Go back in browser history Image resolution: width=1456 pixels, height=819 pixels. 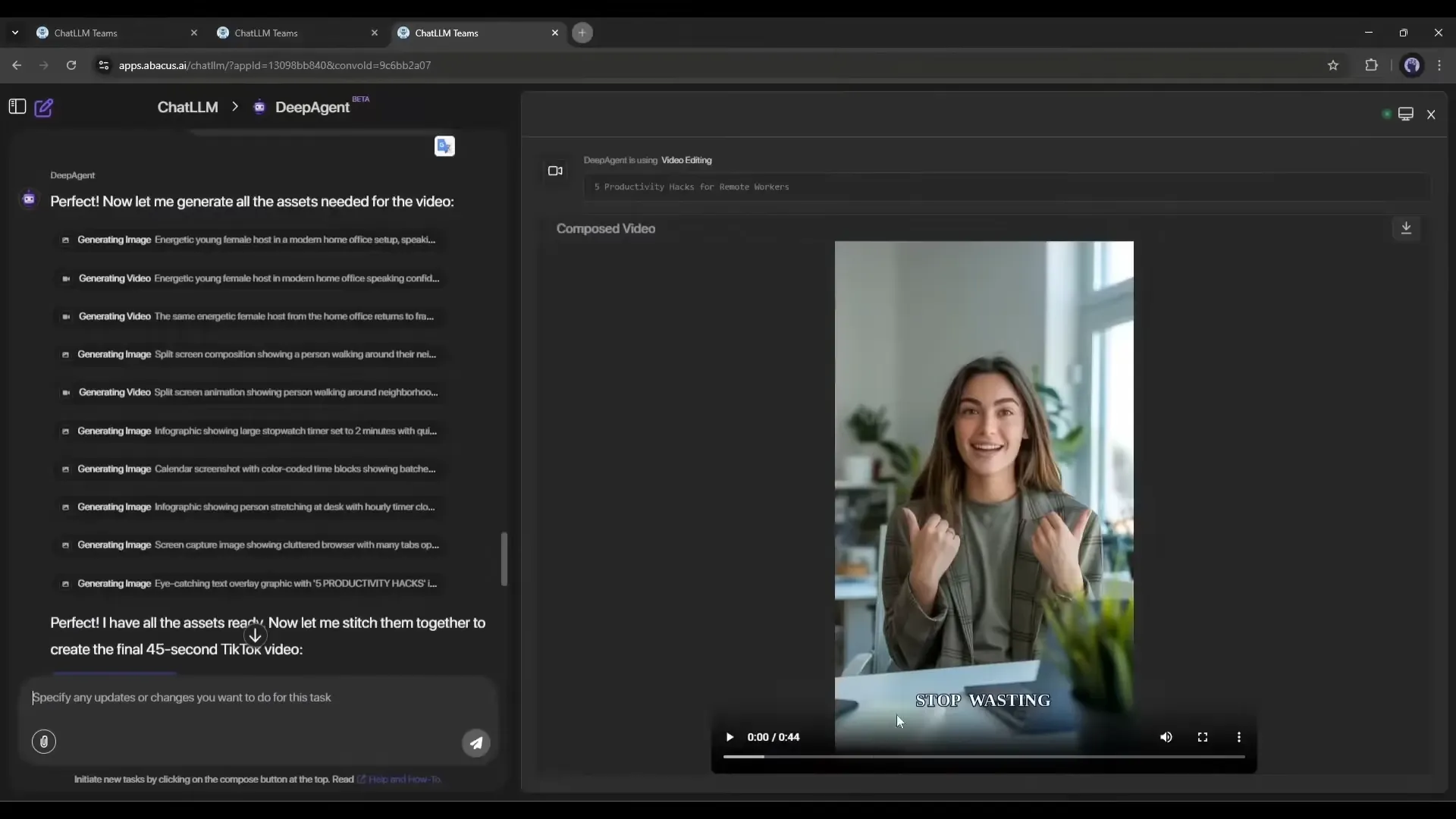(x=17, y=65)
